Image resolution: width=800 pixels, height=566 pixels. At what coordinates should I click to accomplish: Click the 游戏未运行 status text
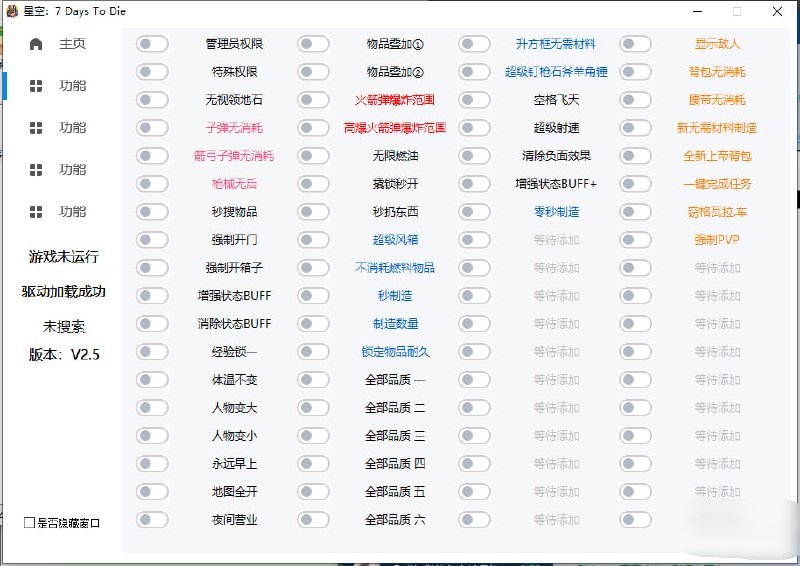(x=64, y=257)
